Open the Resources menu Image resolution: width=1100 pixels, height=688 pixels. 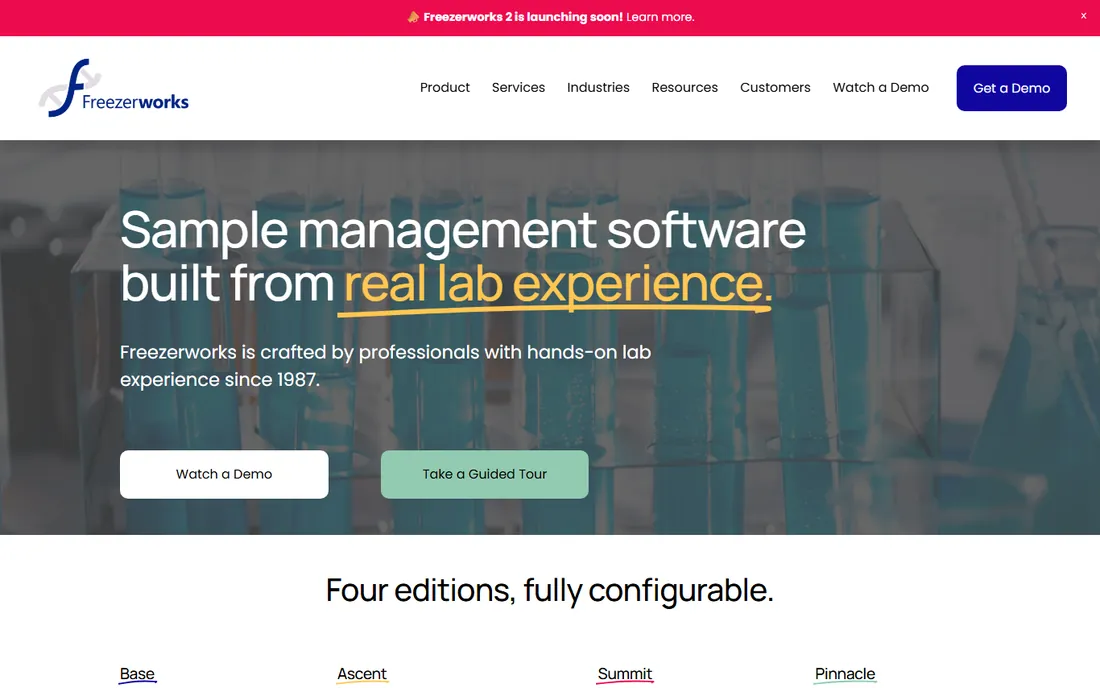click(685, 88)
